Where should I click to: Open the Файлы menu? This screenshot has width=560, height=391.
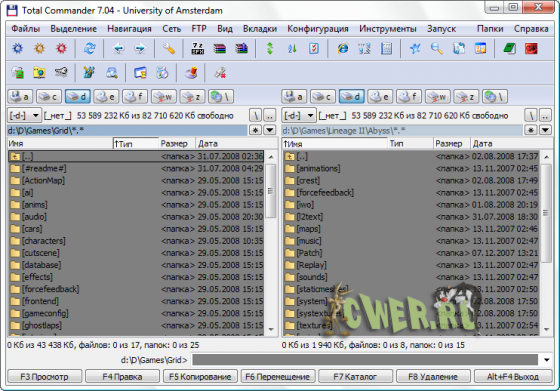(x=25, y=29)
